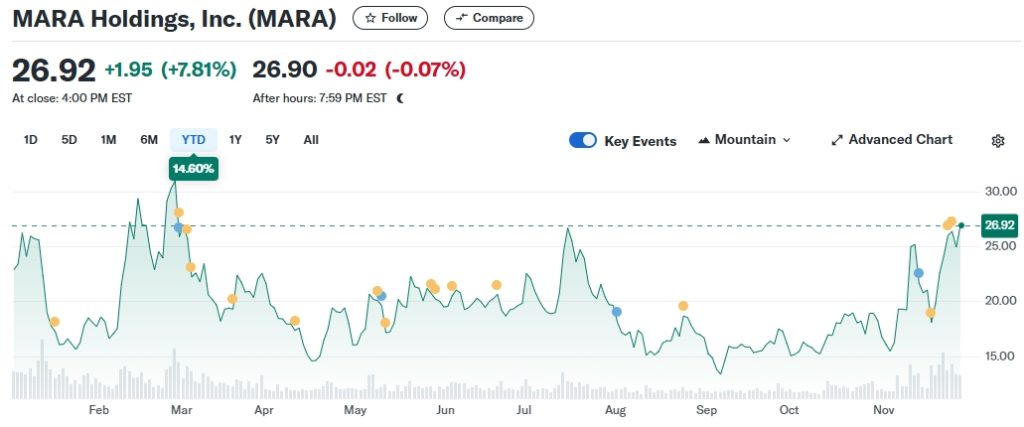
Task: Click the 'At close: 4:00 PM EST' text
Action: click(72, 99)
